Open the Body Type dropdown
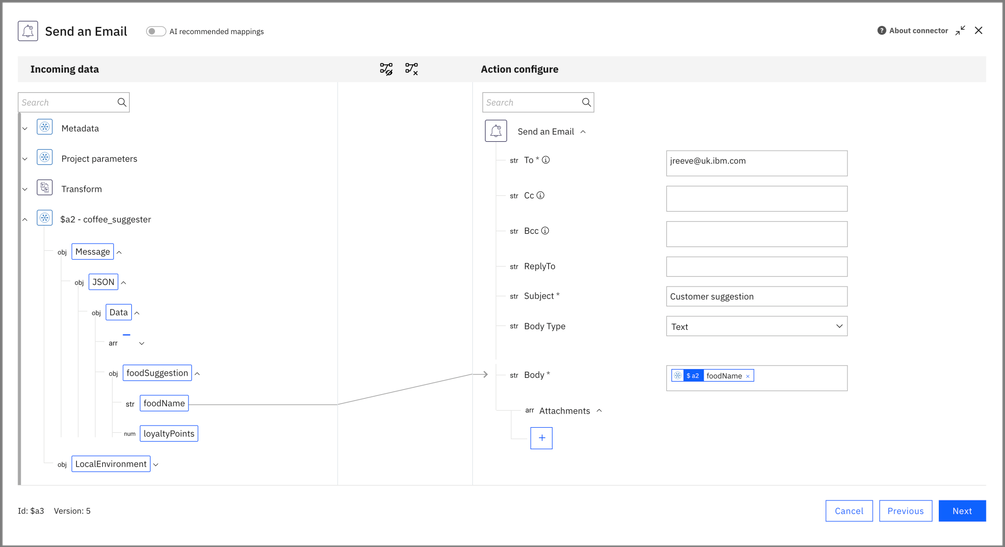 click(756, 326)
